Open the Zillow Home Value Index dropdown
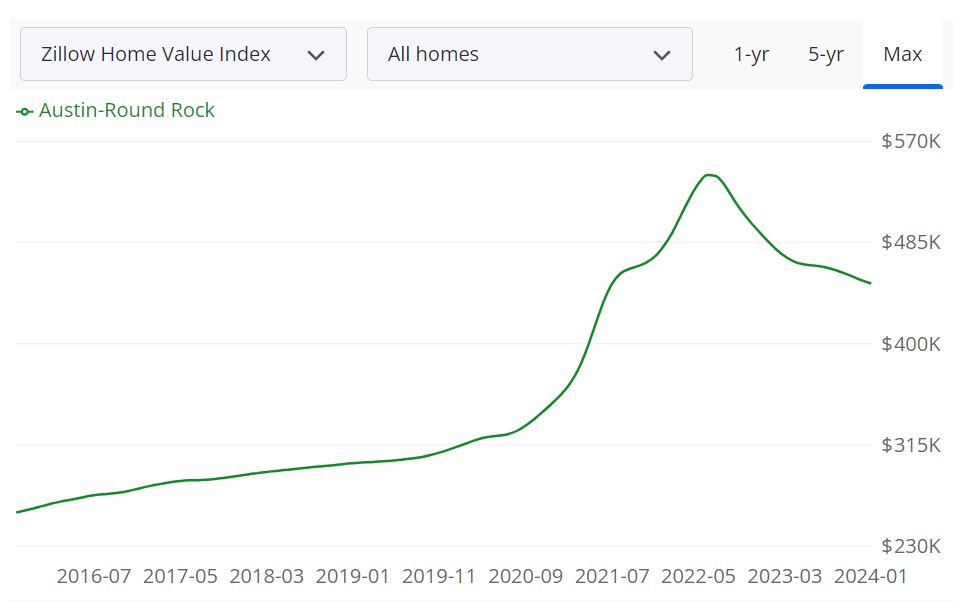 (183, 54)
